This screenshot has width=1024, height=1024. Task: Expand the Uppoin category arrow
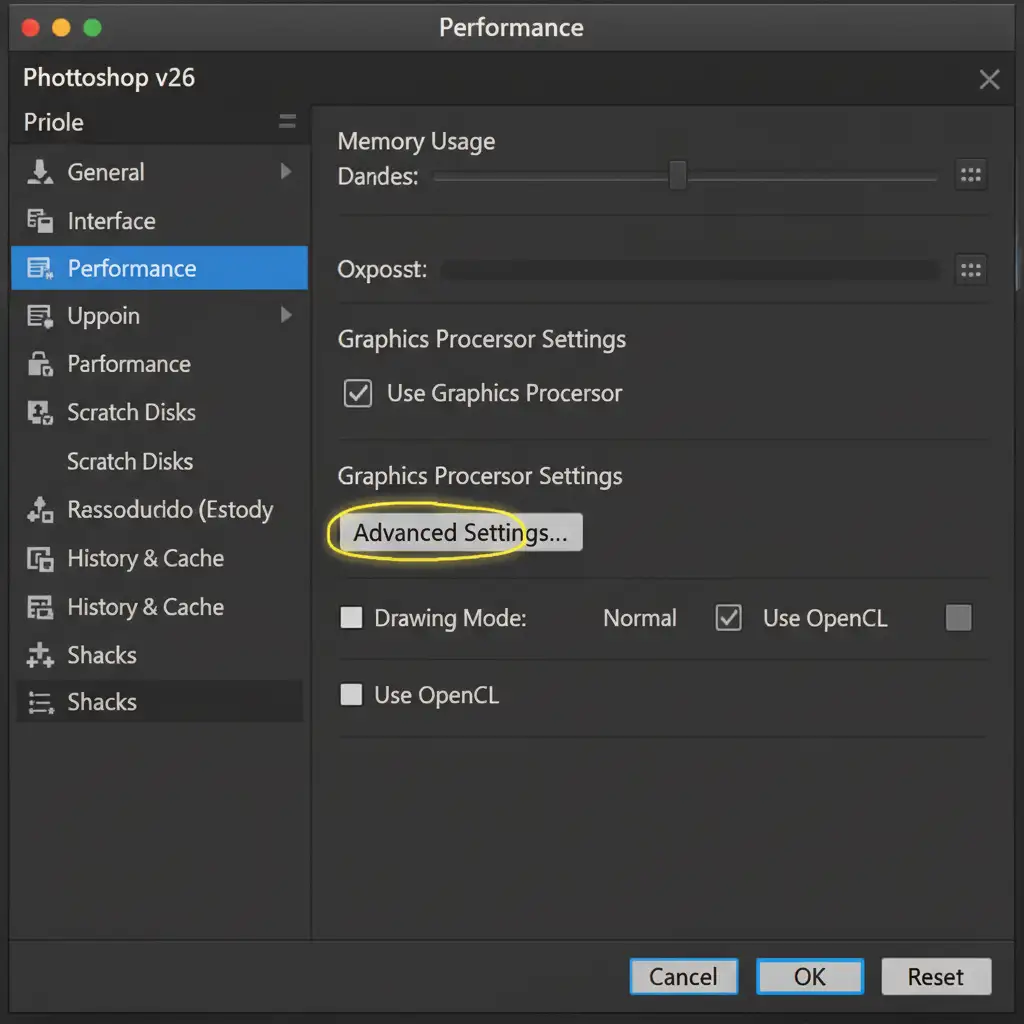(286, 316)
